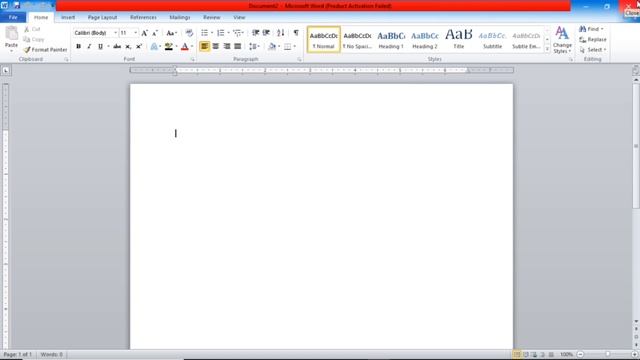Image resolution: width=640 pixels, height=360 pixels.
Task: Toggle Superscript formatting
Action: click(x=139, y=47)
